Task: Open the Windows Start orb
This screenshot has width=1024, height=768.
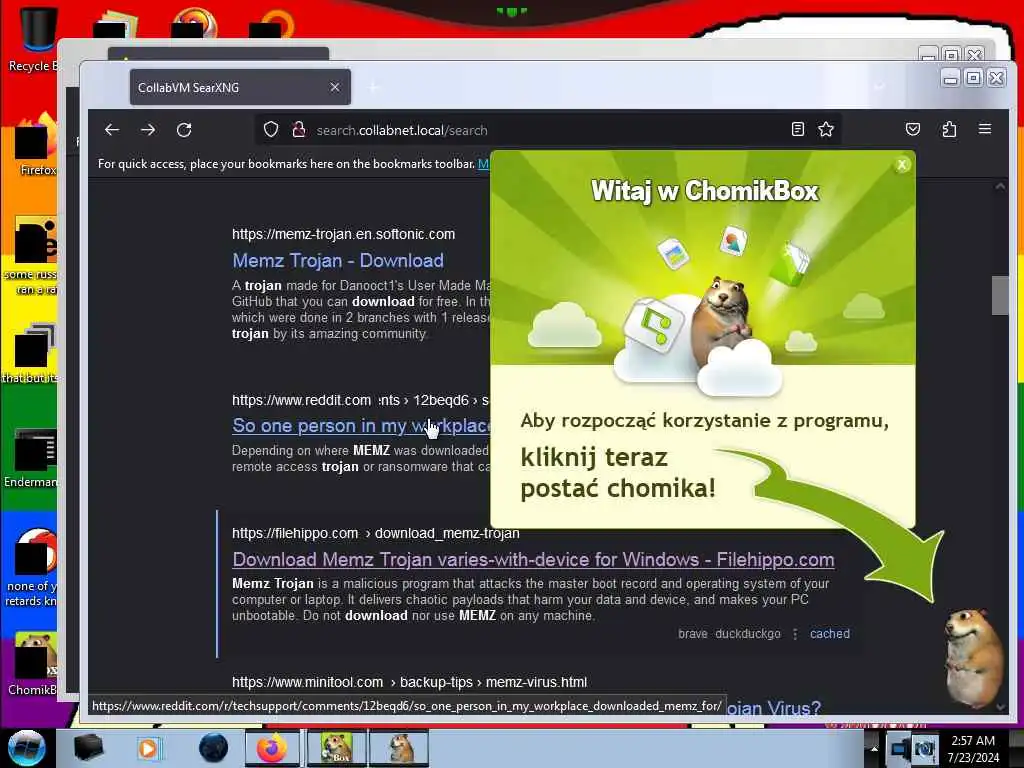Action: 27,747
